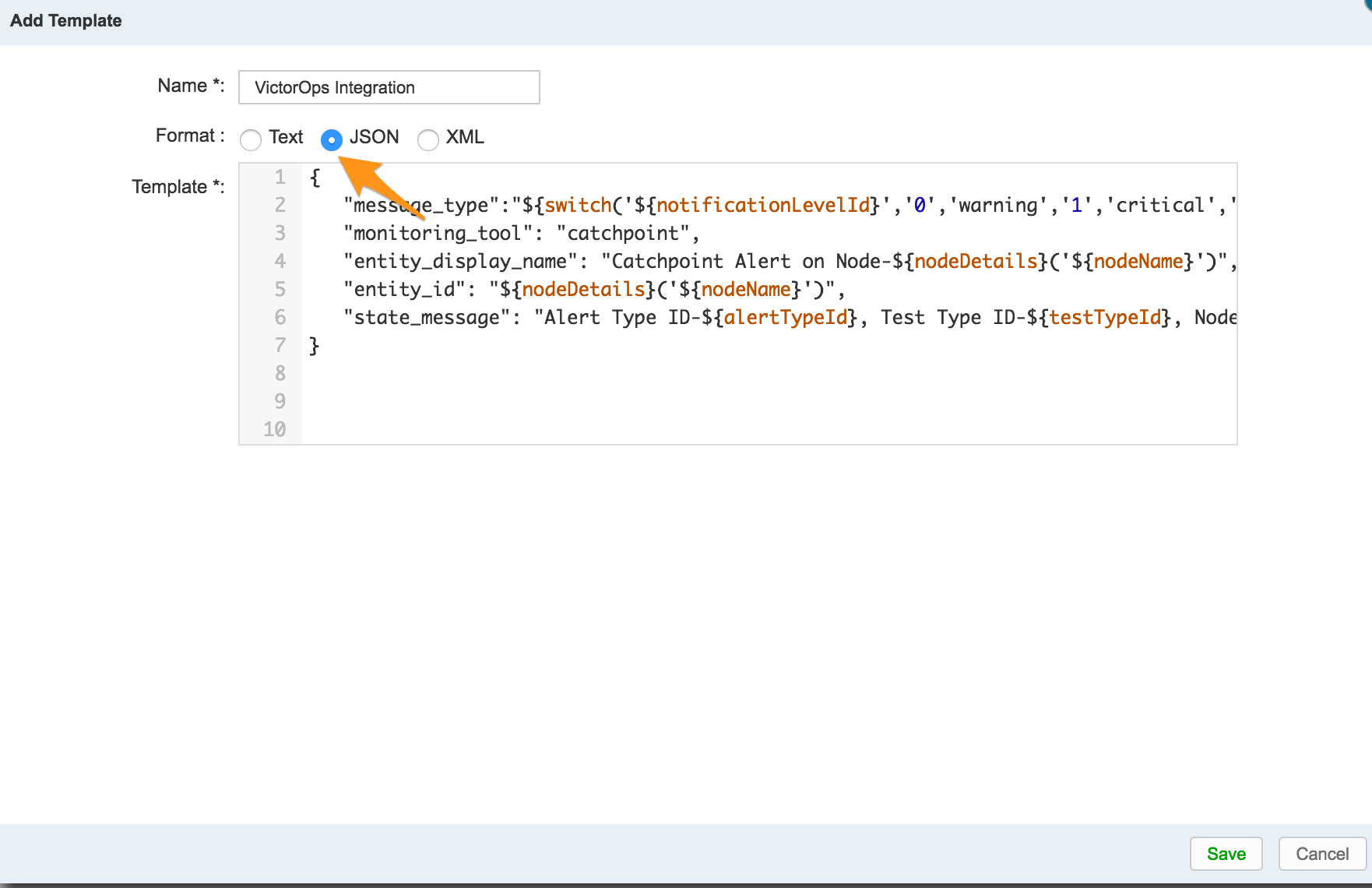Image resolution: width=1372 pixels, height=888 pixels.
Task: Click the Name input field
Action: (x=388, y=87)
